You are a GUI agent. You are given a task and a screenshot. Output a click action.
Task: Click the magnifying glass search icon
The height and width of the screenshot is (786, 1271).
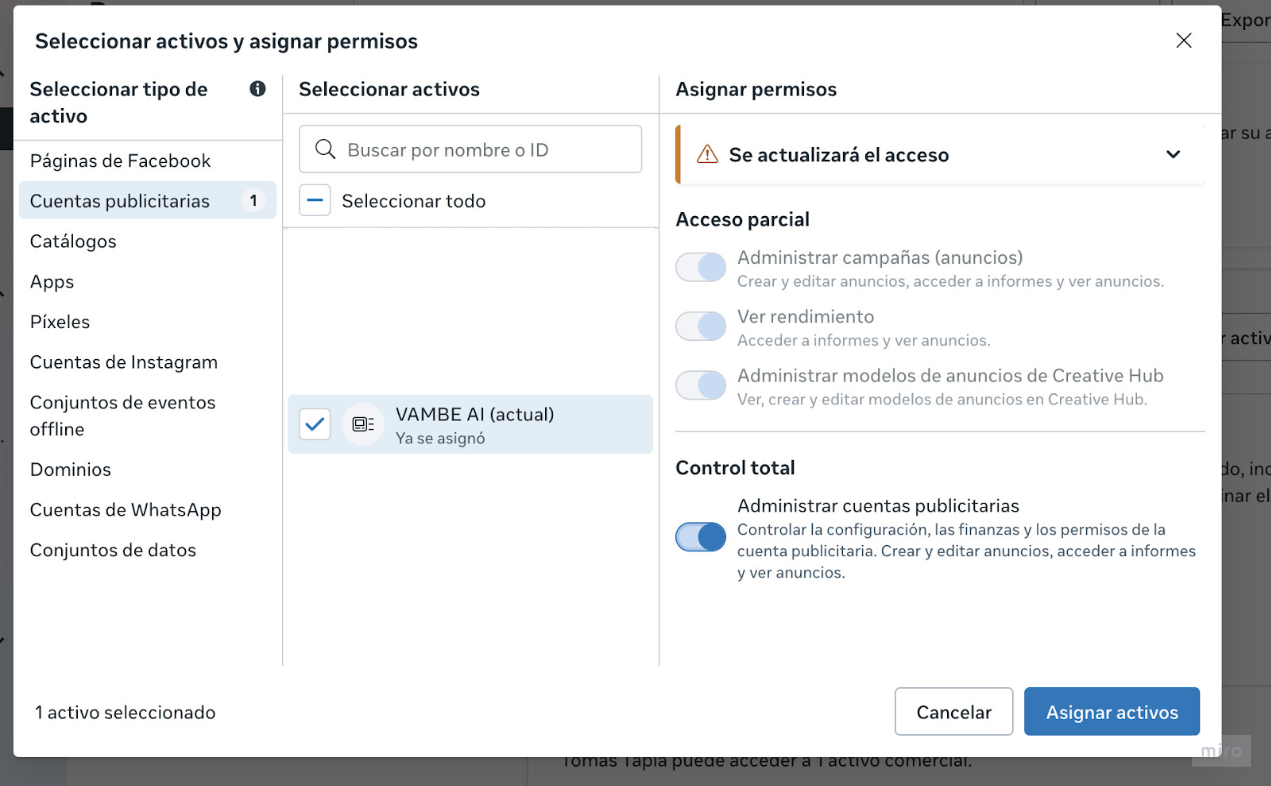325,150
